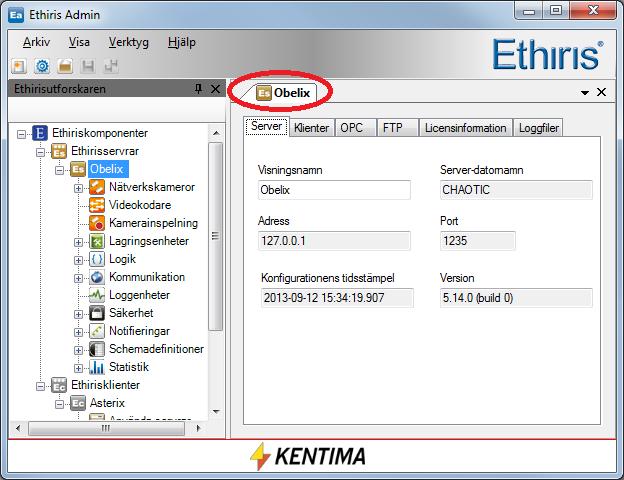Click the Server-datornamn field CHAOTIC

[x=516, y=190]
